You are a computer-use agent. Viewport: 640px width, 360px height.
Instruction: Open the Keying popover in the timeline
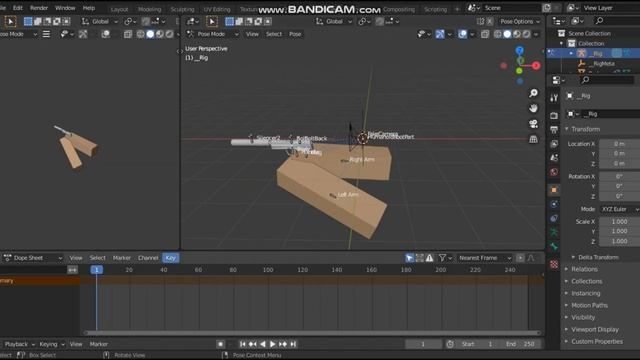(51, 344)
